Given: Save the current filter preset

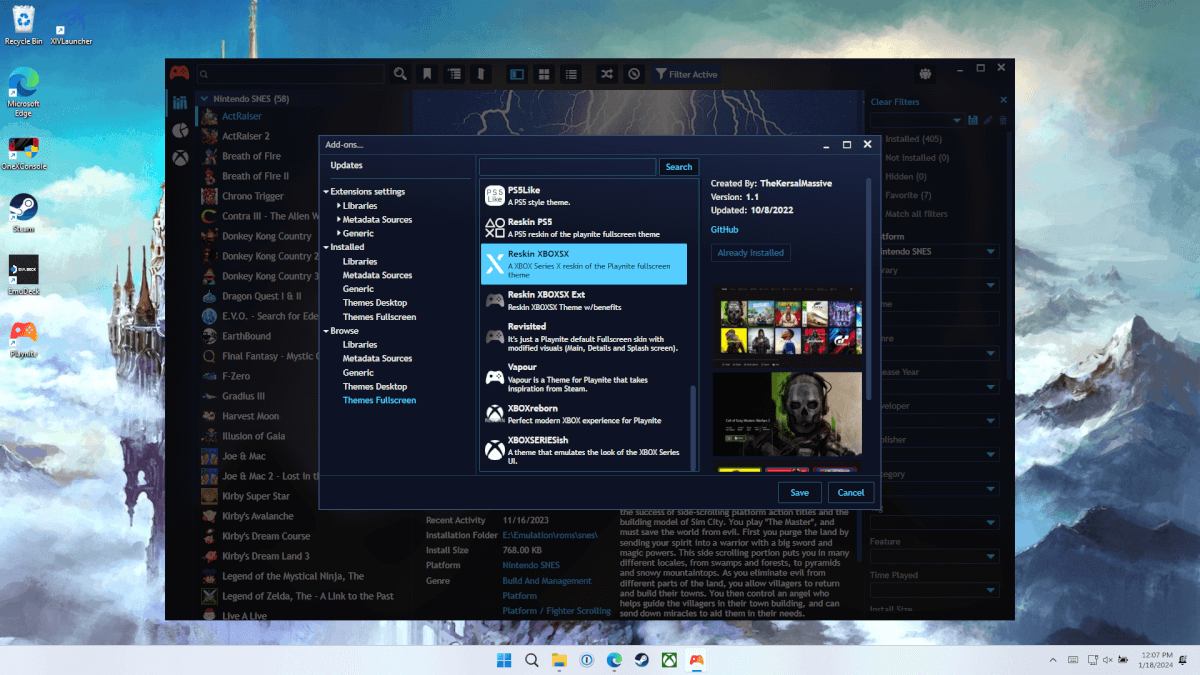Looking at the screenshot, I should 973,120.
